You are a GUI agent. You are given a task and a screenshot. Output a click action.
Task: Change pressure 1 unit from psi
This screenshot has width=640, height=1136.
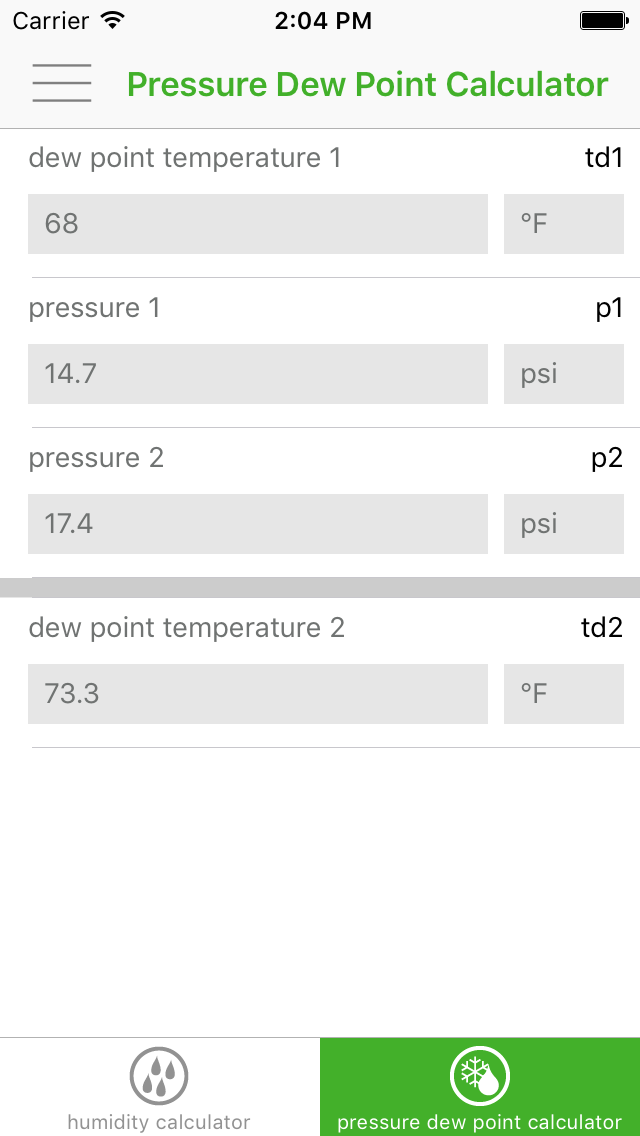(x=563, y=374)
